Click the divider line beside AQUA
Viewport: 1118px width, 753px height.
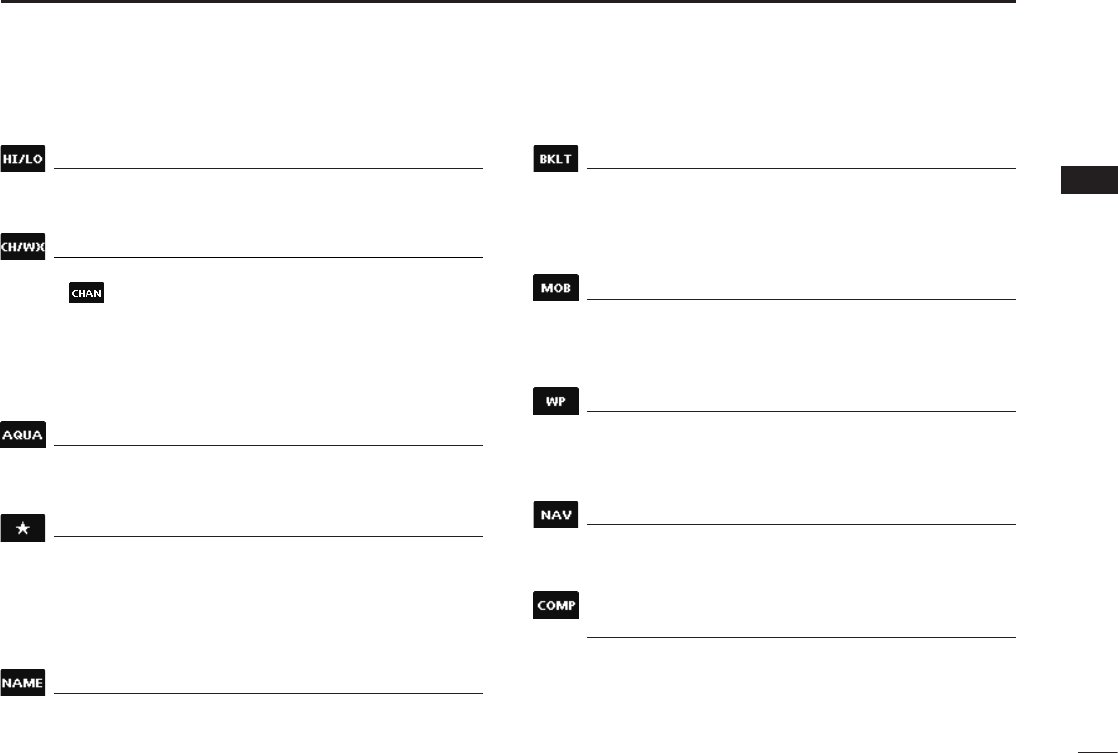(268, 445)
